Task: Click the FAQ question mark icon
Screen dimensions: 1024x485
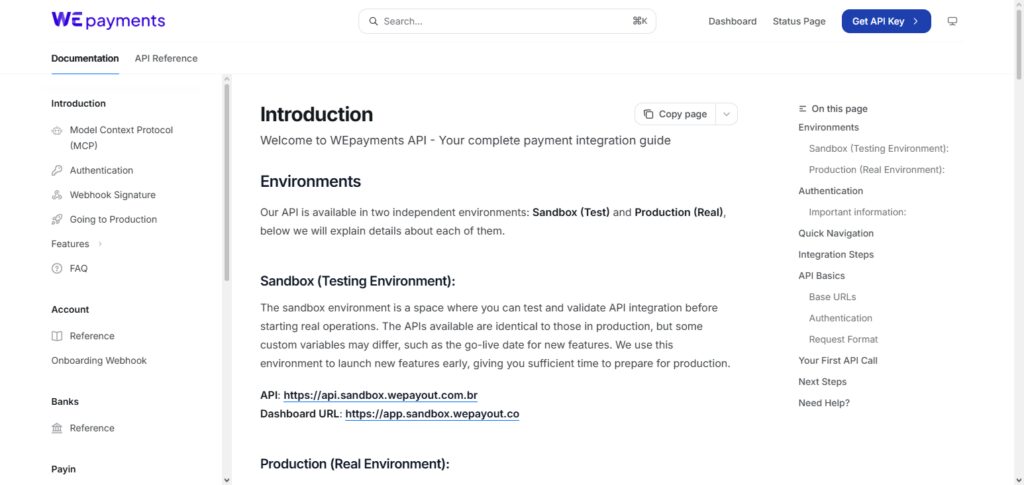Action: [57, 268]
